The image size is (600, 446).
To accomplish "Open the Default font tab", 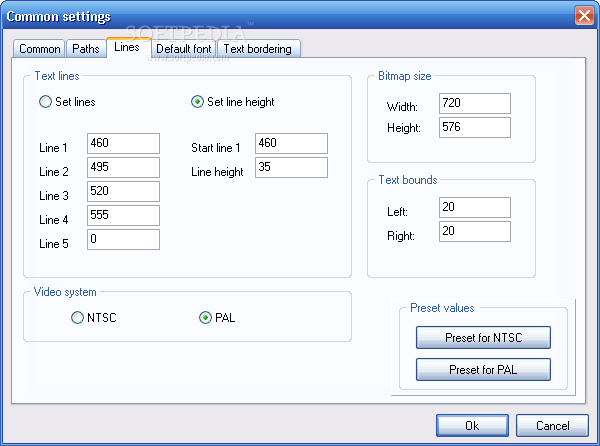I will [x=184, y=49].
